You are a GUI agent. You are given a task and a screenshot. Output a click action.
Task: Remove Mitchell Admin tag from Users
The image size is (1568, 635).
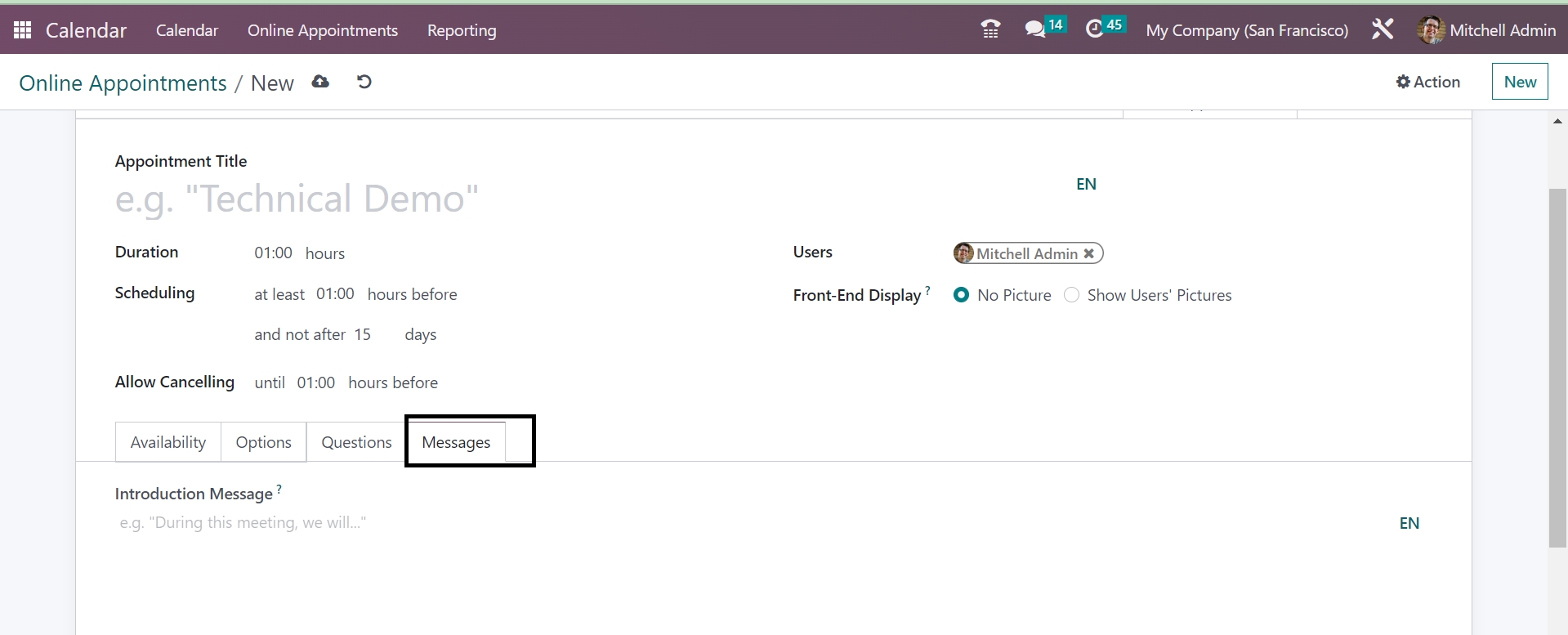point(1089,254)
